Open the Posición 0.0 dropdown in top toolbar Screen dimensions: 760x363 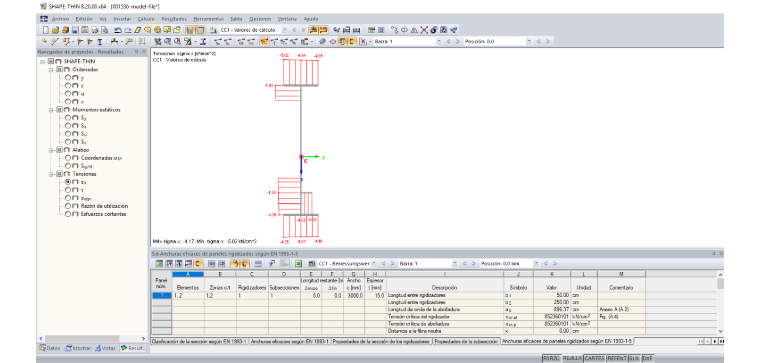pos(529,42)
